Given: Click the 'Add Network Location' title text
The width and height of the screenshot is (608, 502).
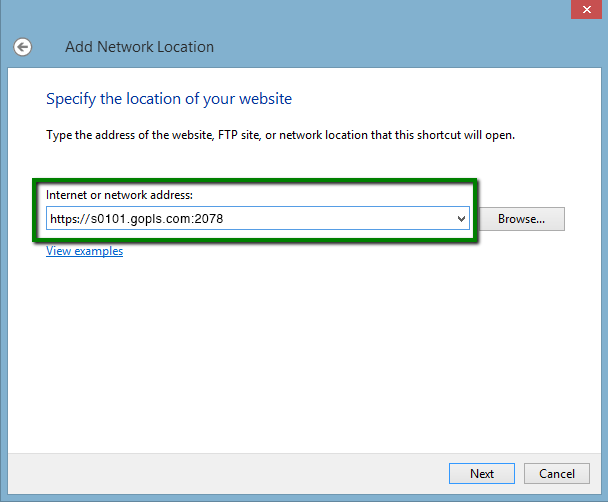Looking at the screenshot, I should [139, 47].
